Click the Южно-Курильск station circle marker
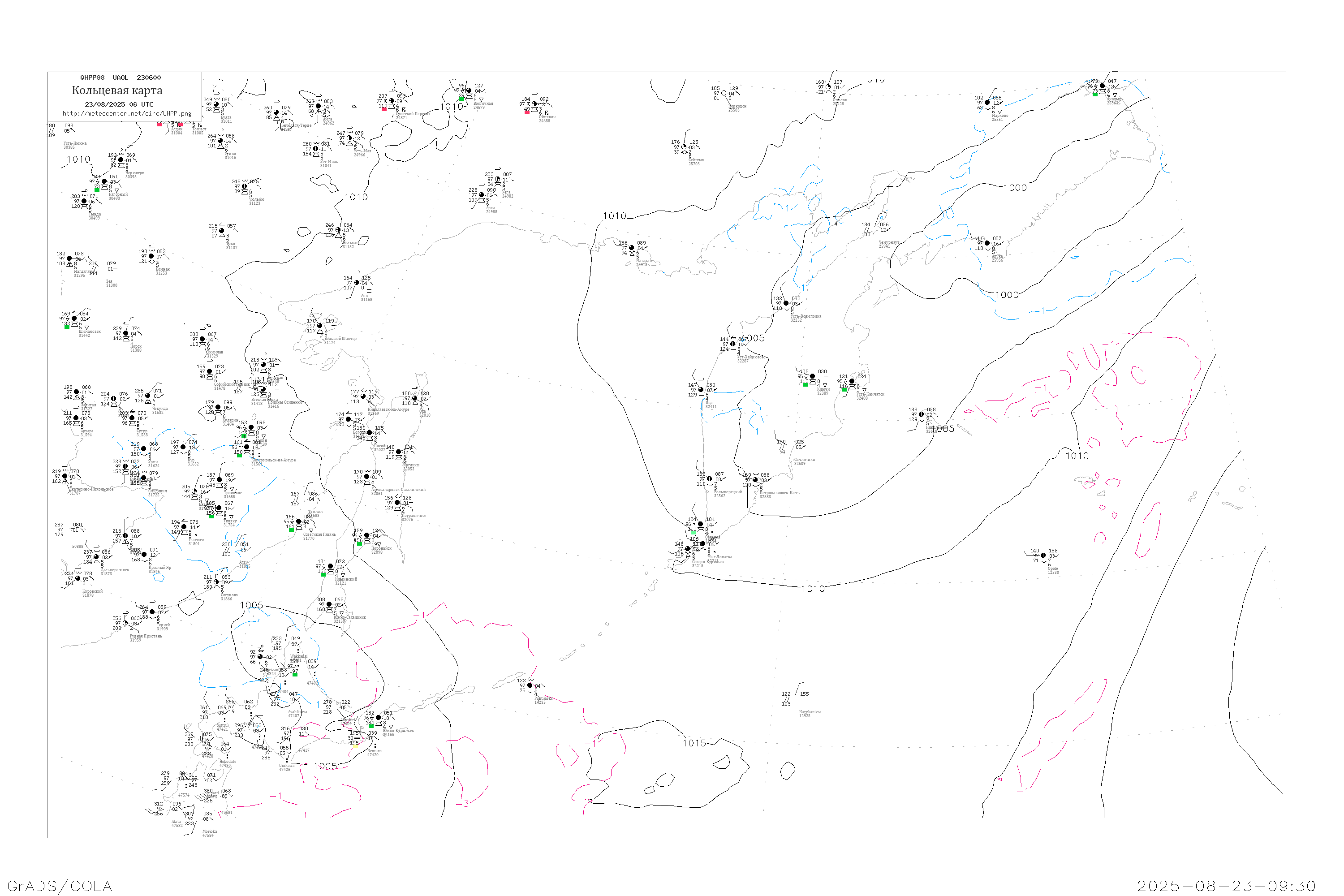Image resolution: width=1344 pixels, height=896 pixels. coord(378,718)
